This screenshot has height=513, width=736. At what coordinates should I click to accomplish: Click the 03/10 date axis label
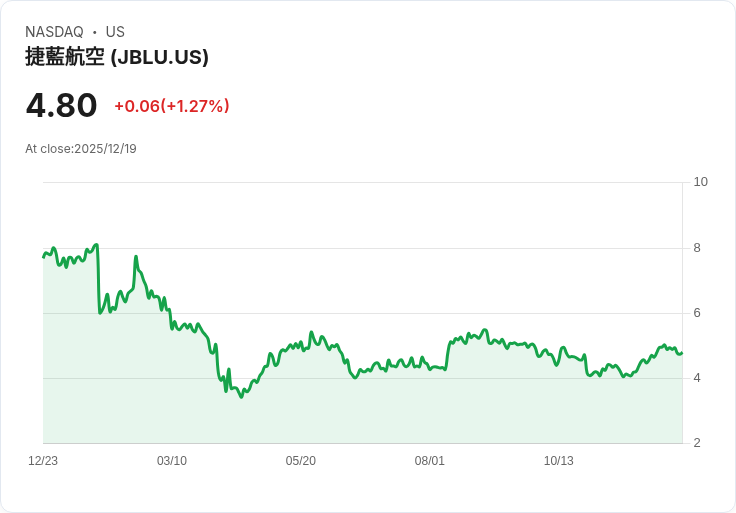pyautogui.click(x=172, y=461)
